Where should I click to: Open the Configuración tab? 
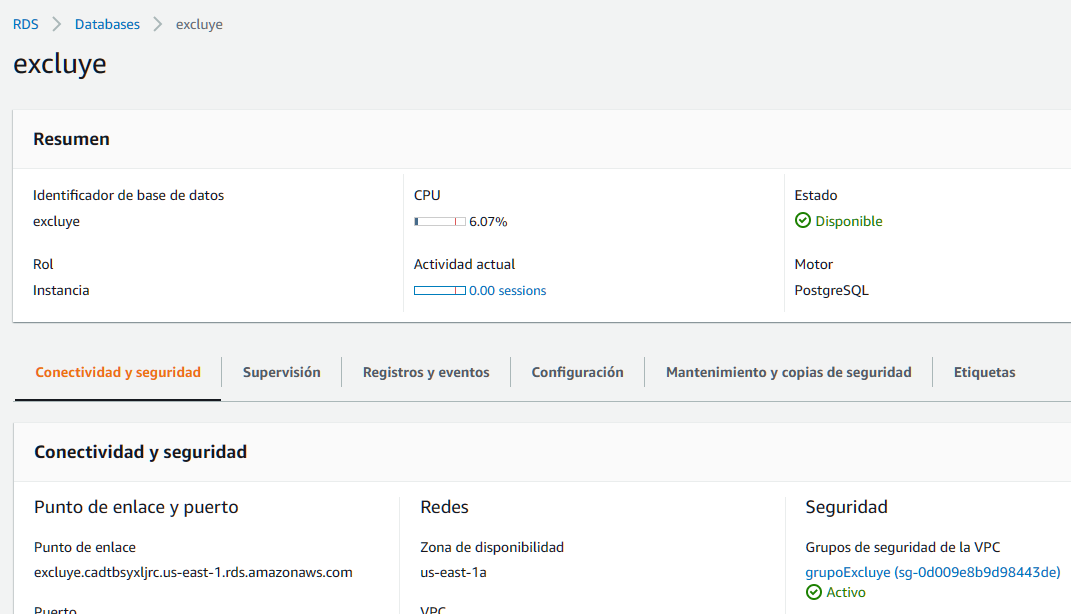tap(577, 371)
